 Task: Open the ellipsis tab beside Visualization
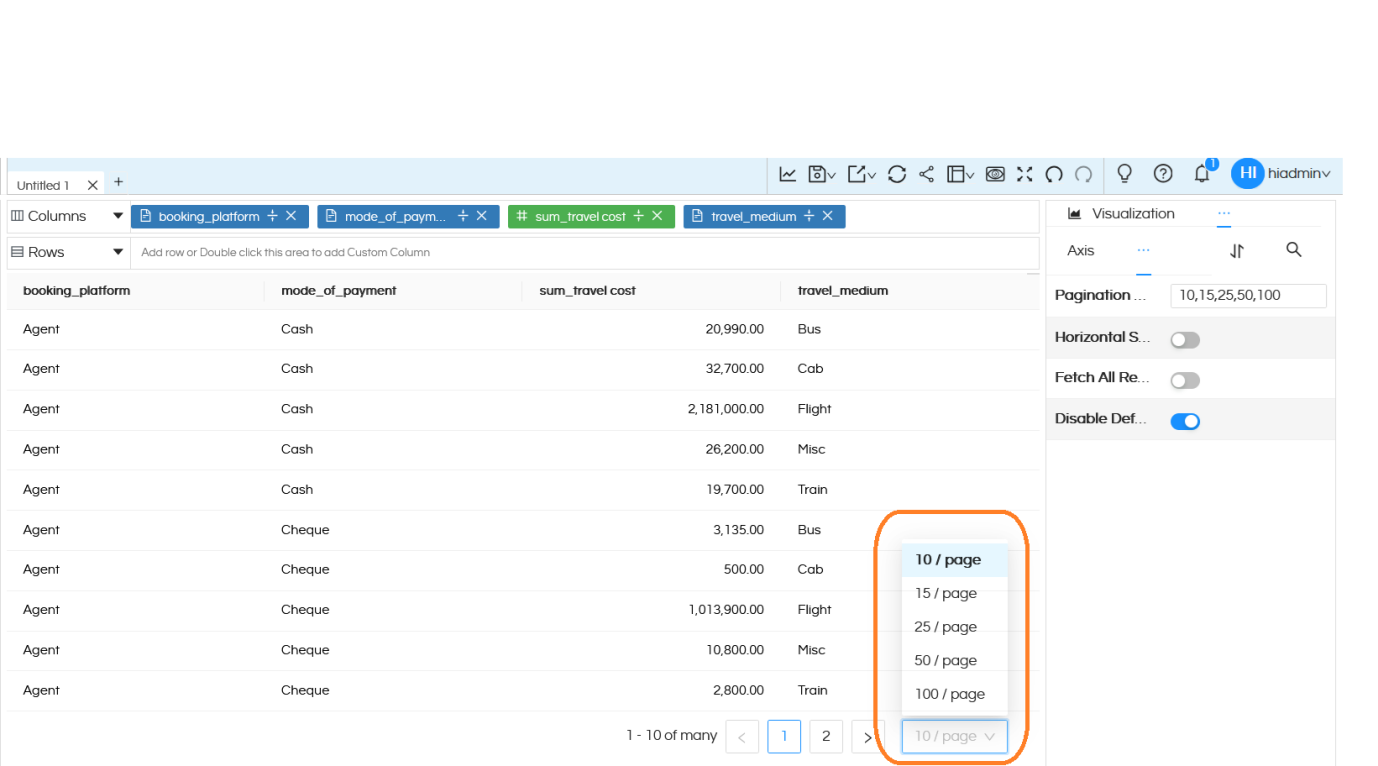click(1224, 213)
